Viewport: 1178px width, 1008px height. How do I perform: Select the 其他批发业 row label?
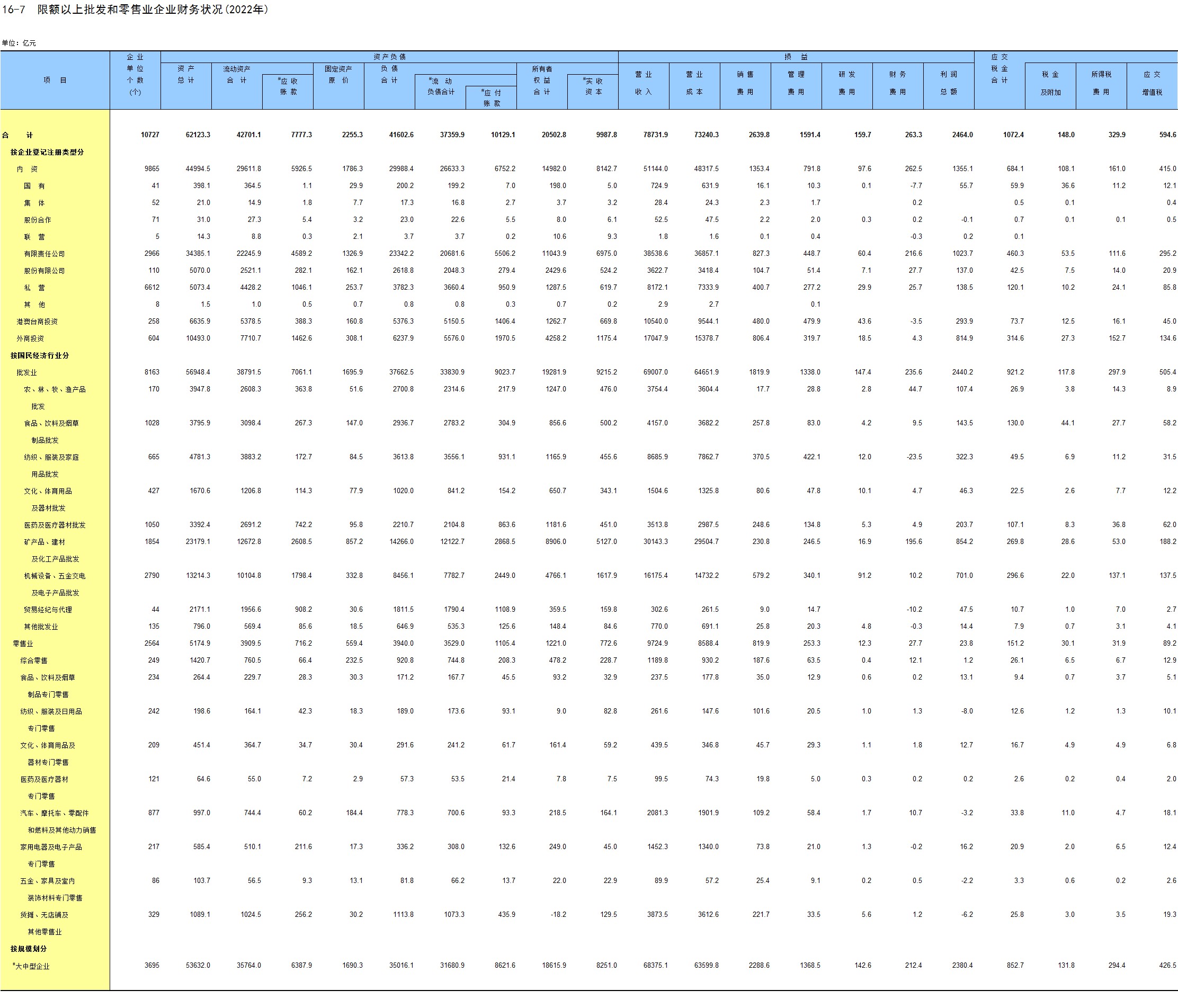41,627
